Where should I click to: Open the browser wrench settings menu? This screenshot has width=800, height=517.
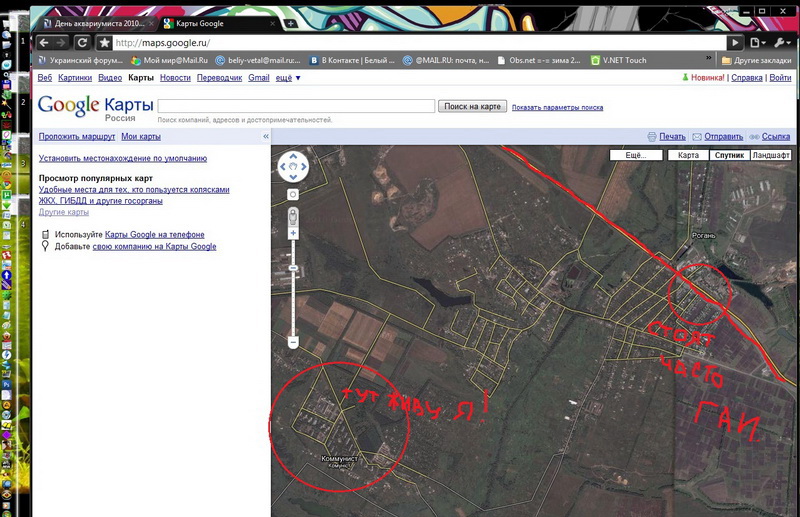click(x=782, y=43)
